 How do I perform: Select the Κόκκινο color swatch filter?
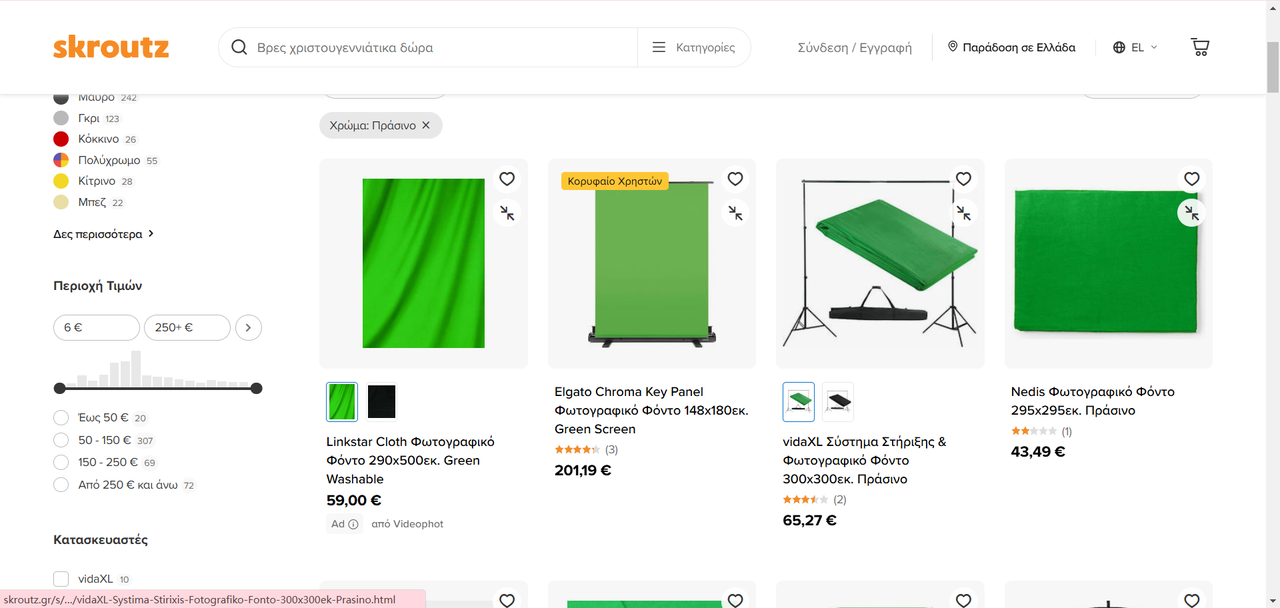(x=61, y=139)
